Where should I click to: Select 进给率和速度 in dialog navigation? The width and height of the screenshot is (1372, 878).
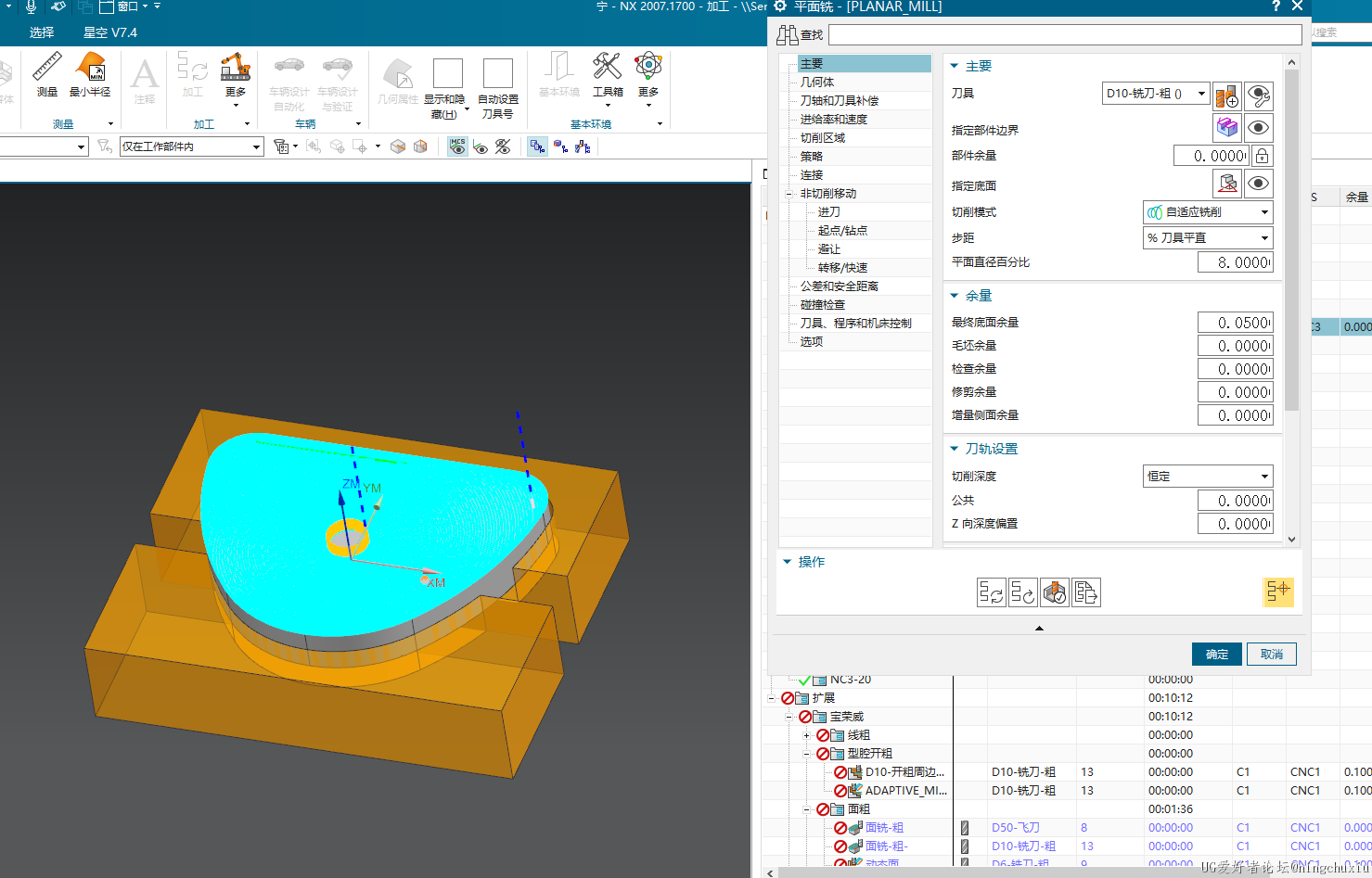pyautogui.click(x=834, y=120)
